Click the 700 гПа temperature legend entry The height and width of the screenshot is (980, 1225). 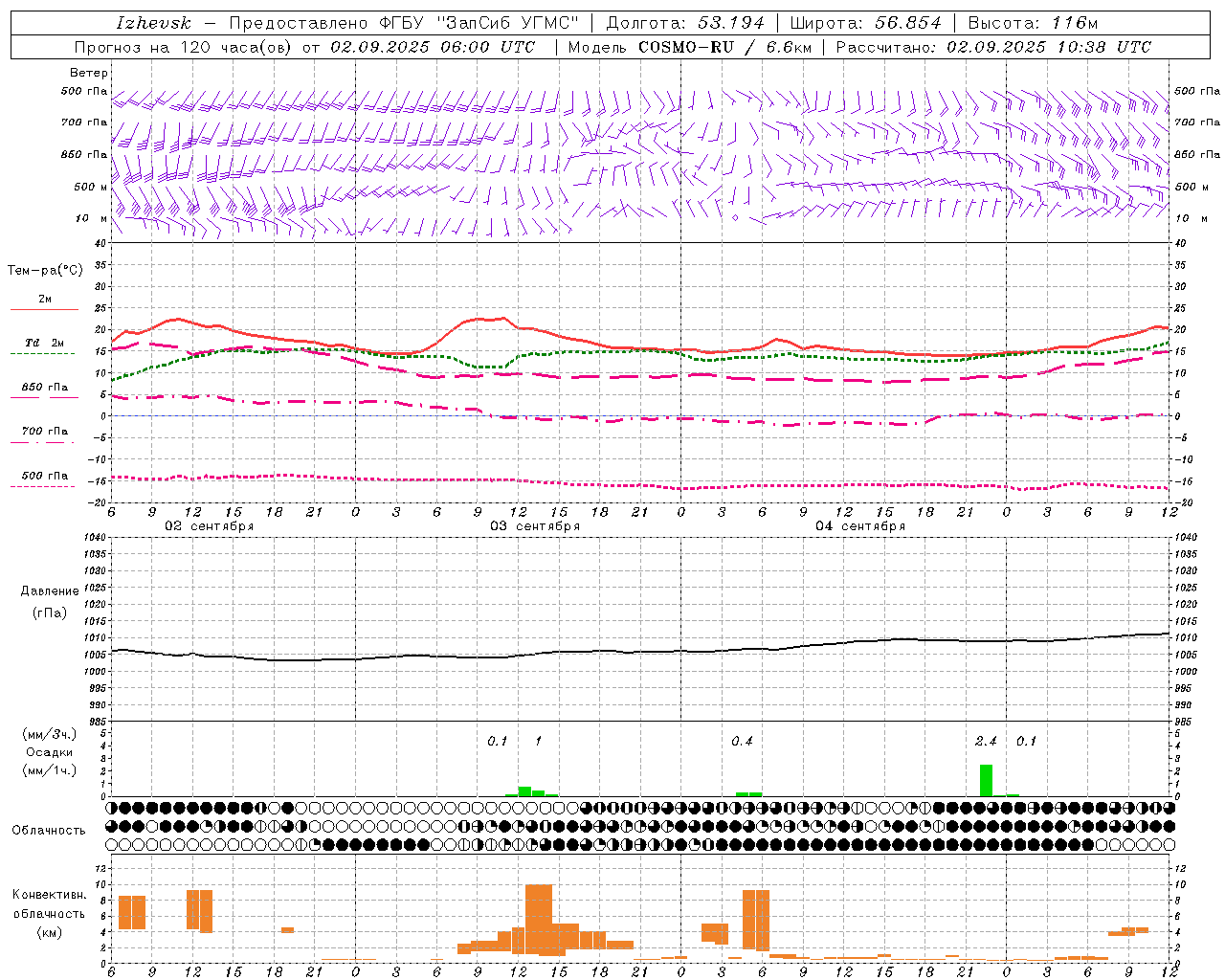point(44,434)
